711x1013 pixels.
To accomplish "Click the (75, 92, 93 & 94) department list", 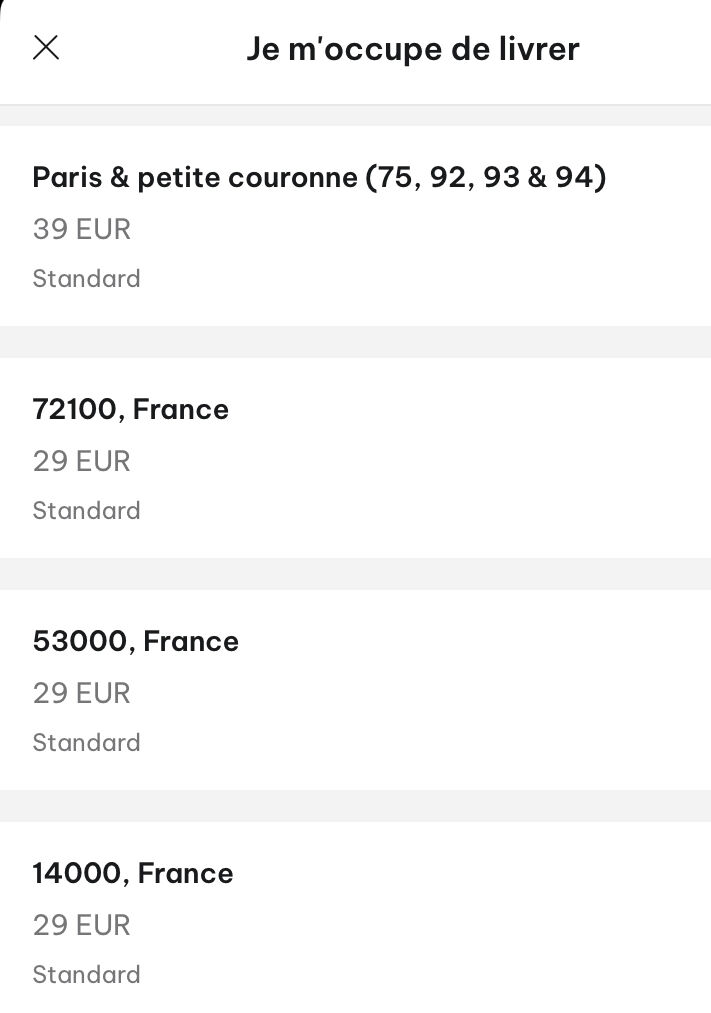I will [x=486, y=178].
